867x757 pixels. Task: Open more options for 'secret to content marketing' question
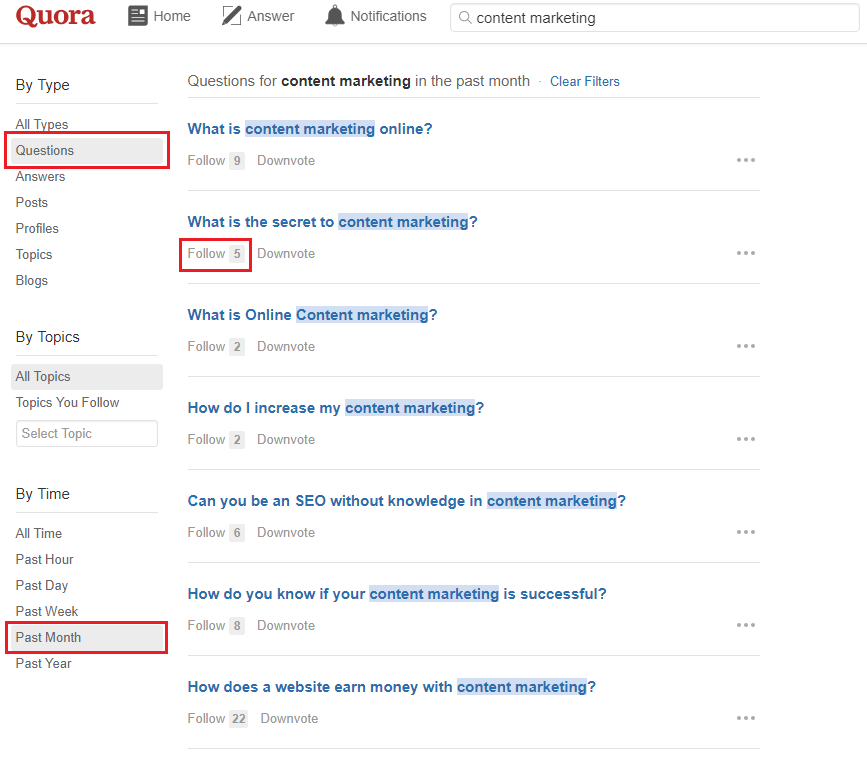point(745,253)
